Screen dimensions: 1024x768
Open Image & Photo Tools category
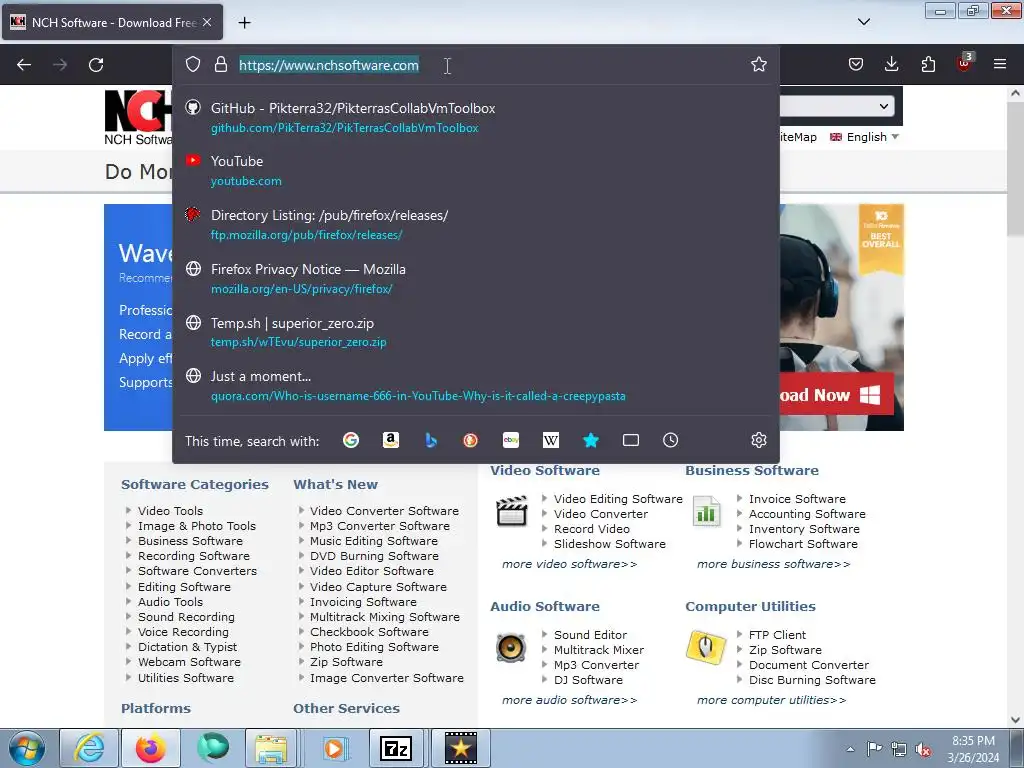coord(197,526)
